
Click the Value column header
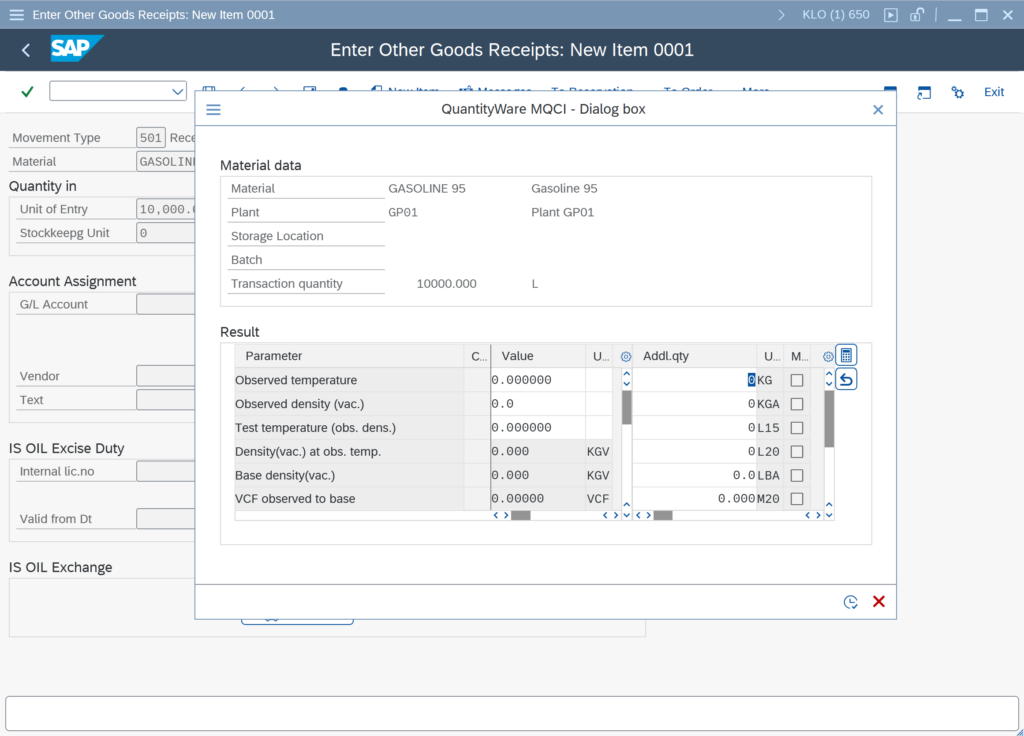point(538,356)
